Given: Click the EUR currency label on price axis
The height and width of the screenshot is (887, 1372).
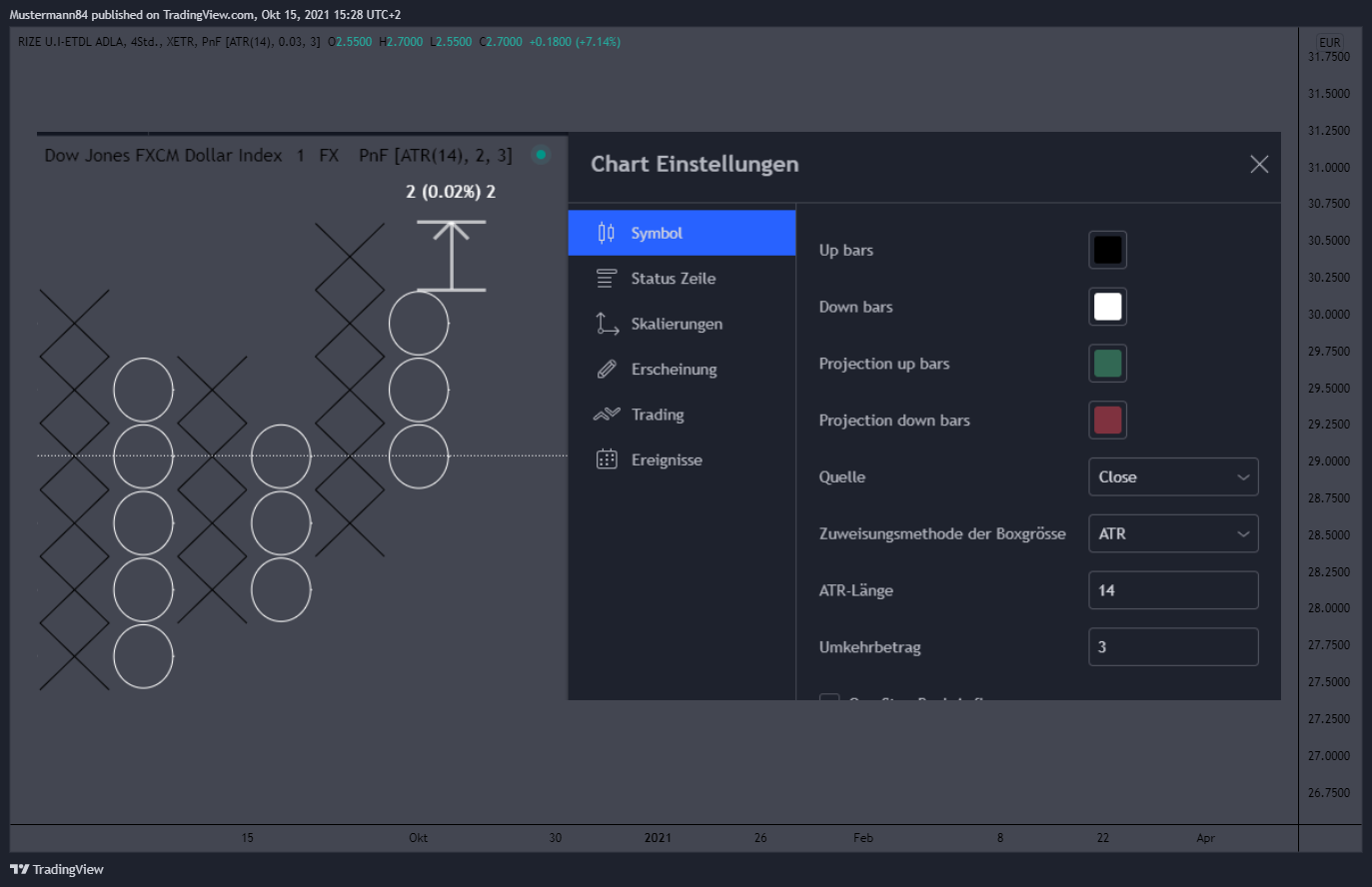Looking at the screenshot, I should pos(1330,42).
